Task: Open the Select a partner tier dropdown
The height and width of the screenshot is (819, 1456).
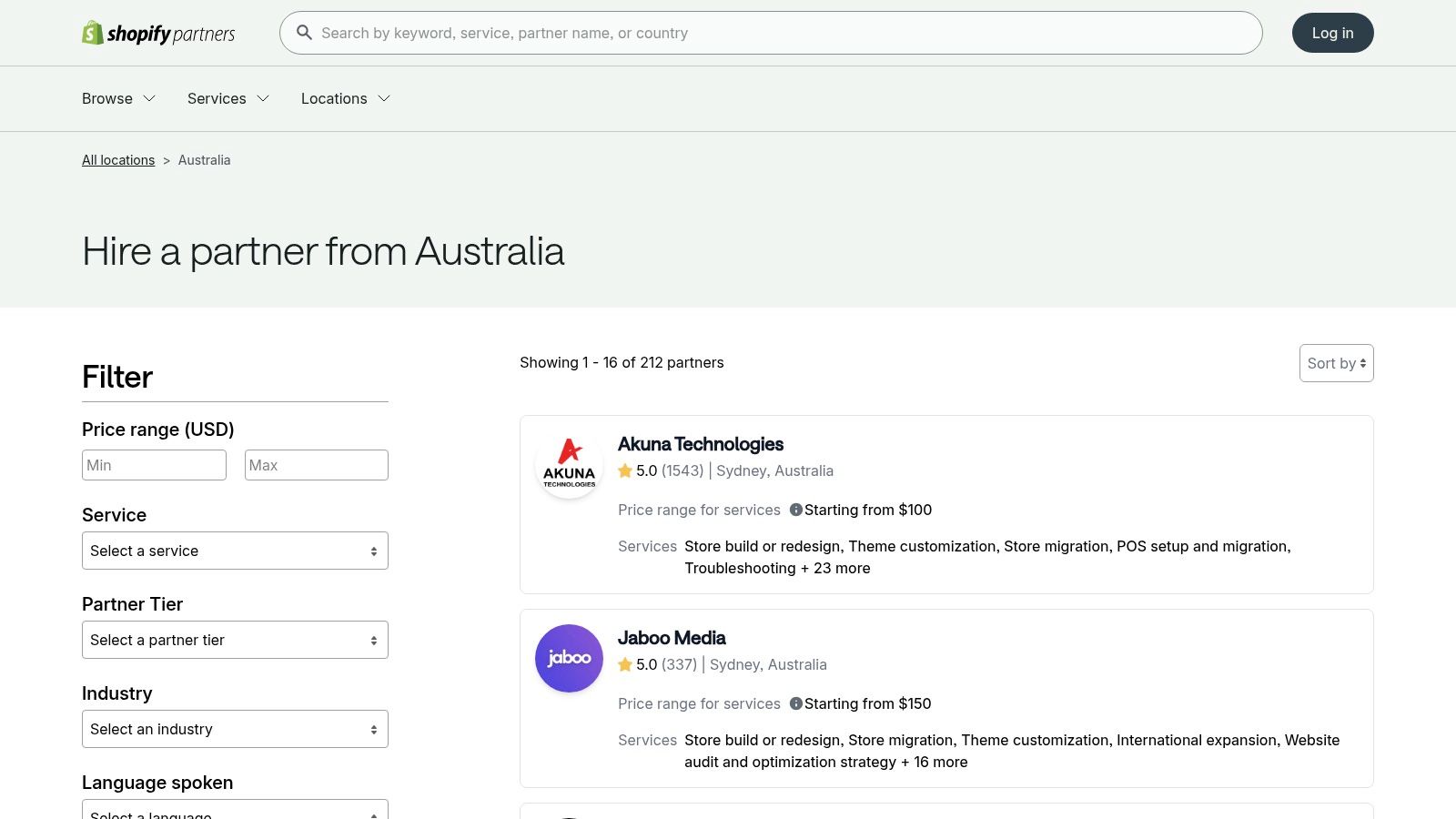Action: click(x=235, y=640)
